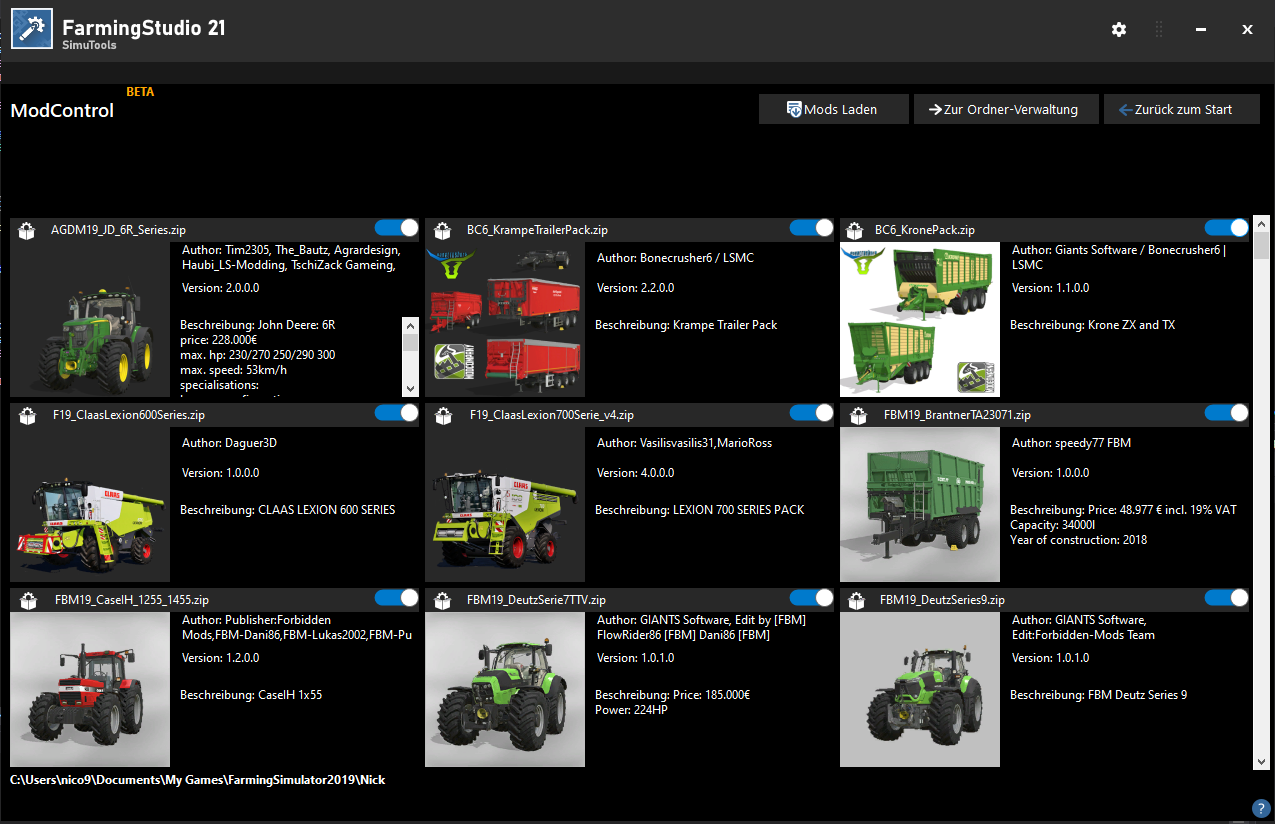Image resolution: width=1275 pixels, height=824 pixels.
Task: Click FBM19_DeutzSerie7TTV.zip title text
Action: tap(536, 600)
